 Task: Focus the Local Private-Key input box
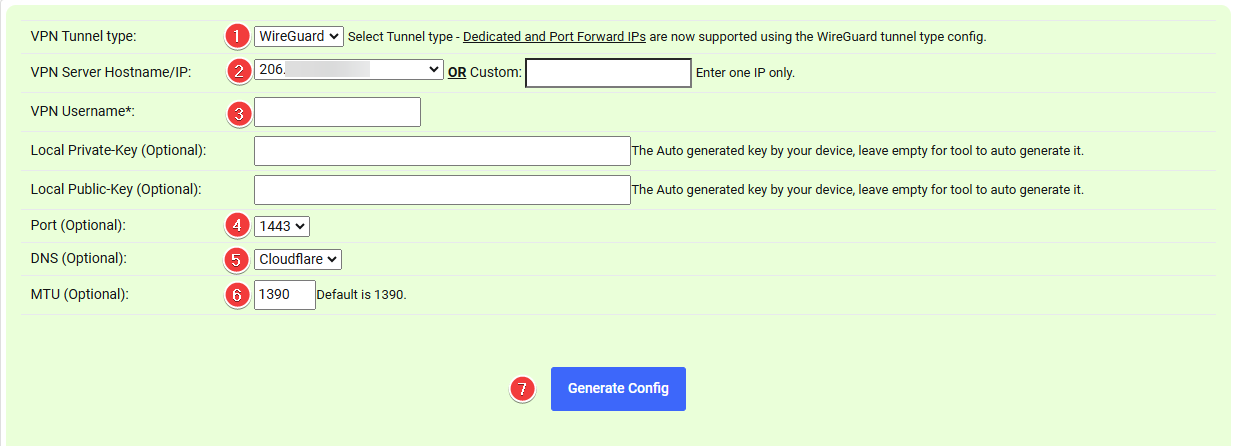[442, 151]
